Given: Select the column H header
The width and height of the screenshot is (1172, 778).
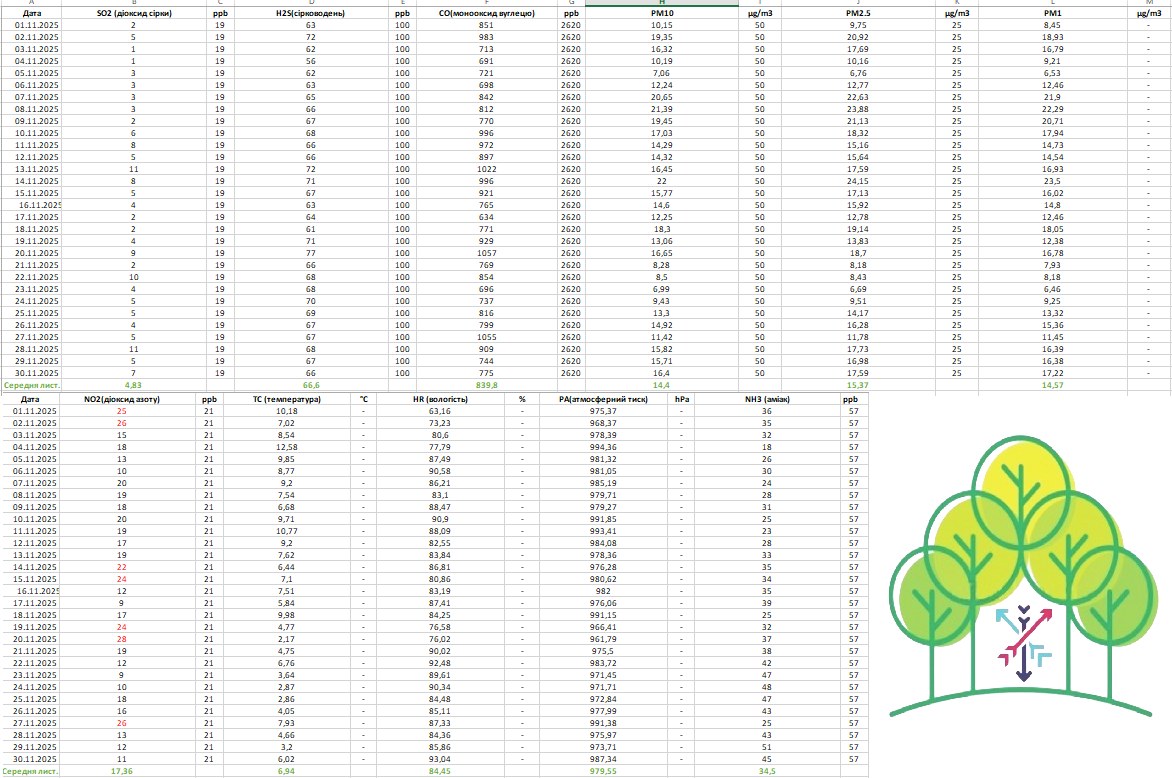Looking at the screenshot, I should (659, 4).
